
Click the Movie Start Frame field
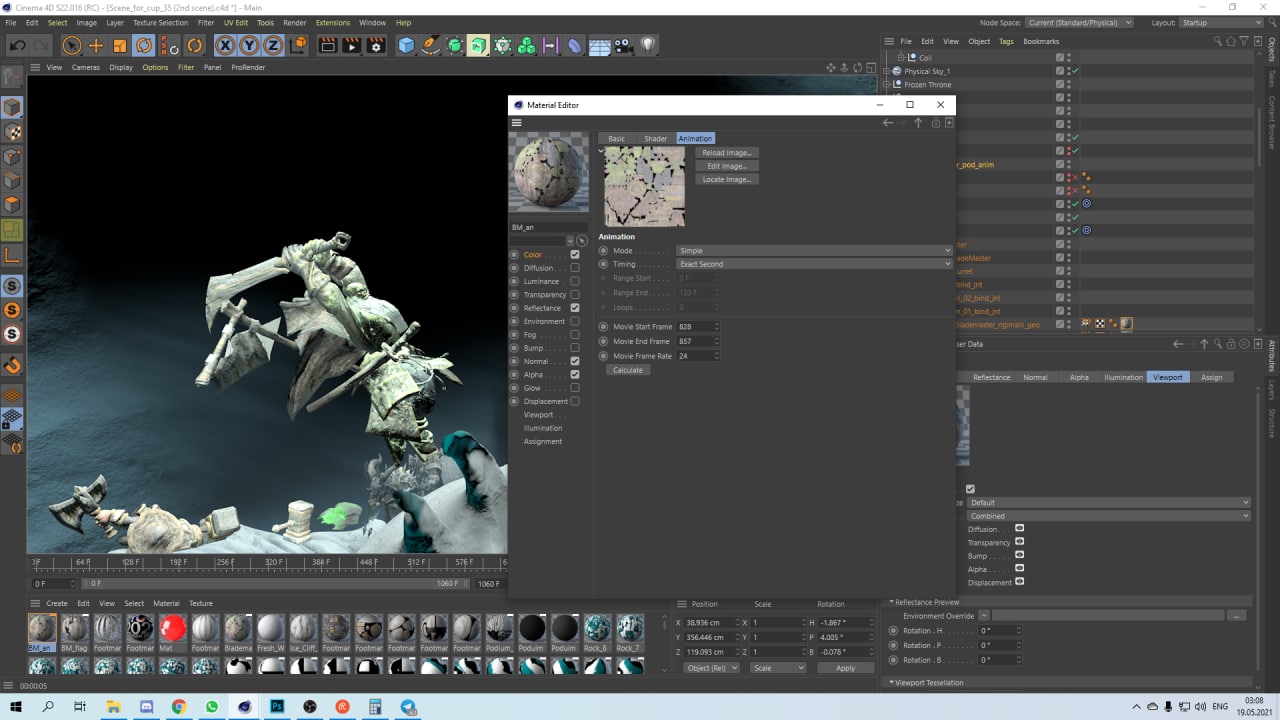pyautogui.click(x=698, y=327)
